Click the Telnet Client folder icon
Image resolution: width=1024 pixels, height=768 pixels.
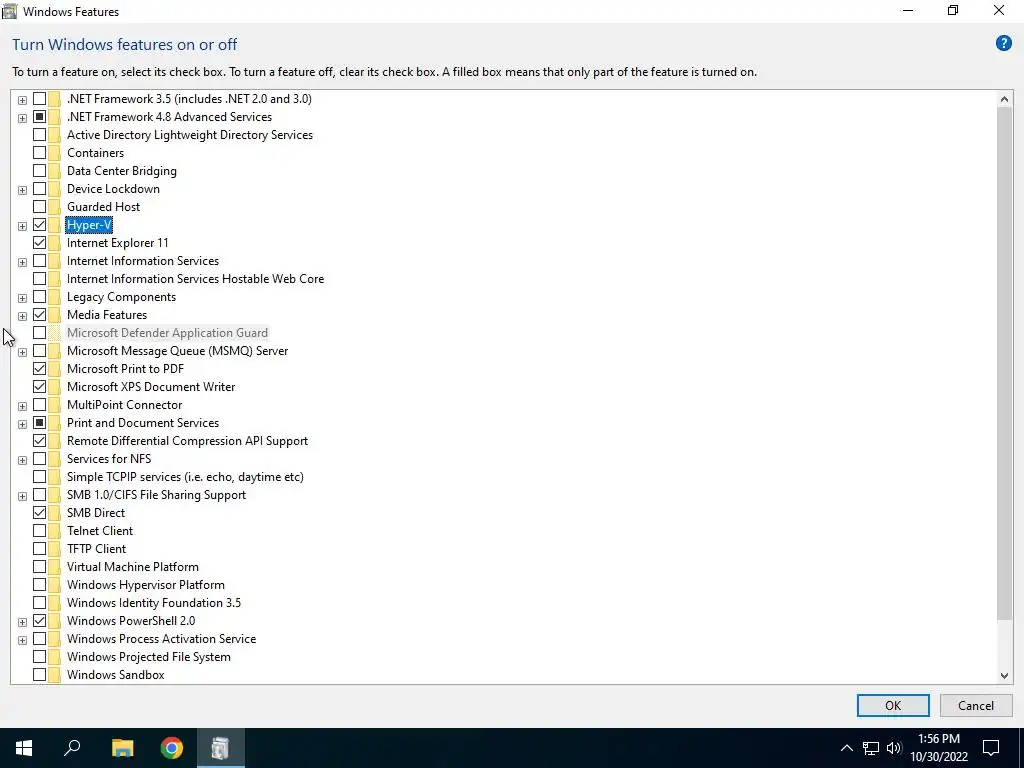[x=55, y=531]
